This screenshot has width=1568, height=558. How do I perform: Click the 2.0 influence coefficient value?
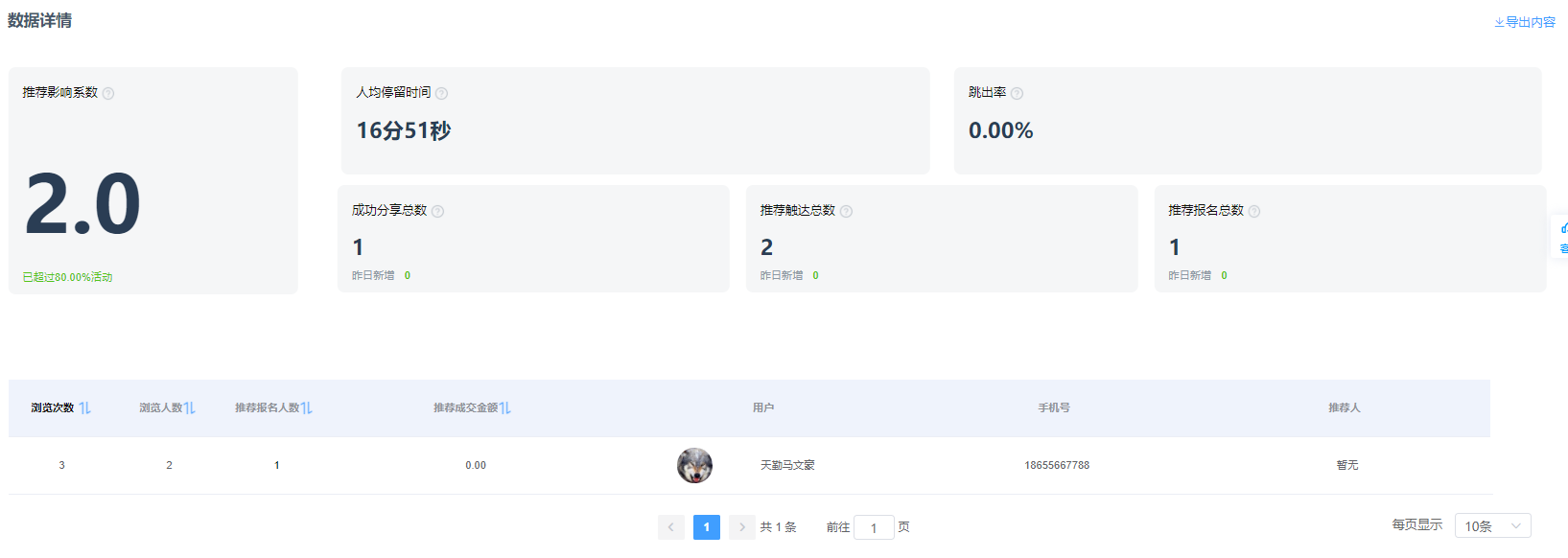tap(82, 204)
